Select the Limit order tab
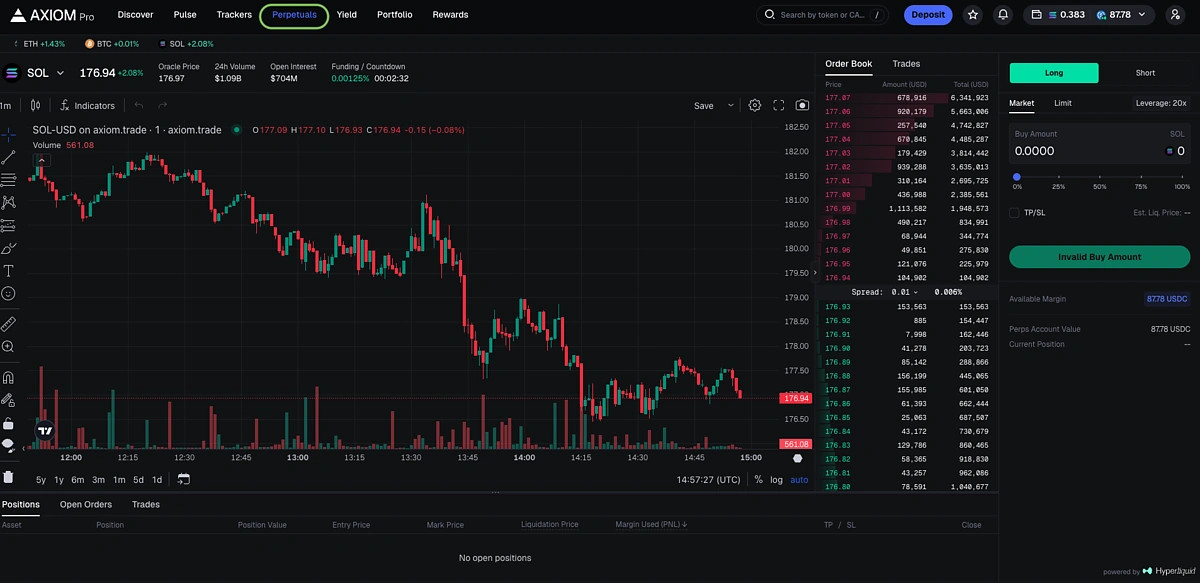Viewport: 1200px width, 583px height. 1062,103
